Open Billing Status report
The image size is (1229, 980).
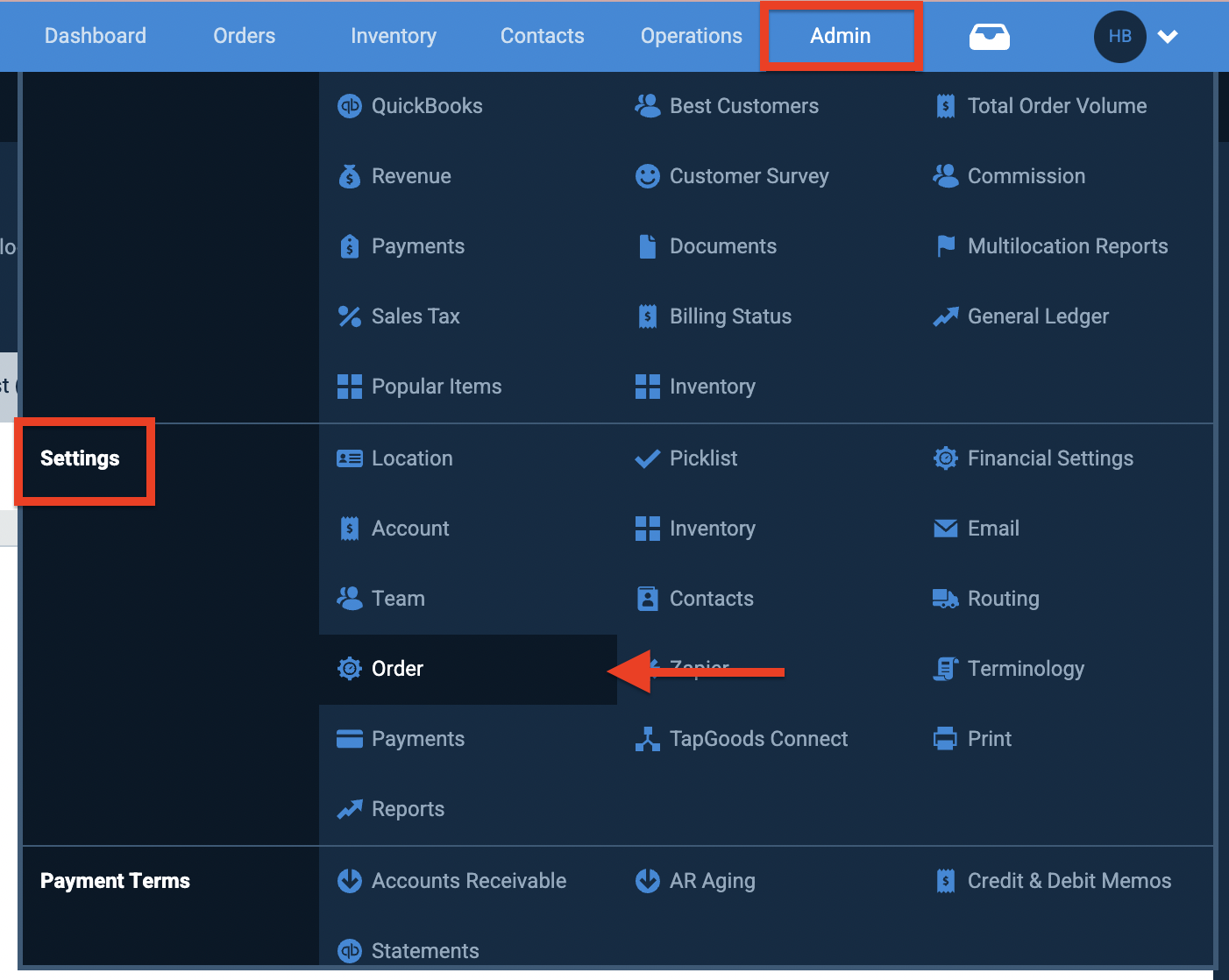point(730,316)
